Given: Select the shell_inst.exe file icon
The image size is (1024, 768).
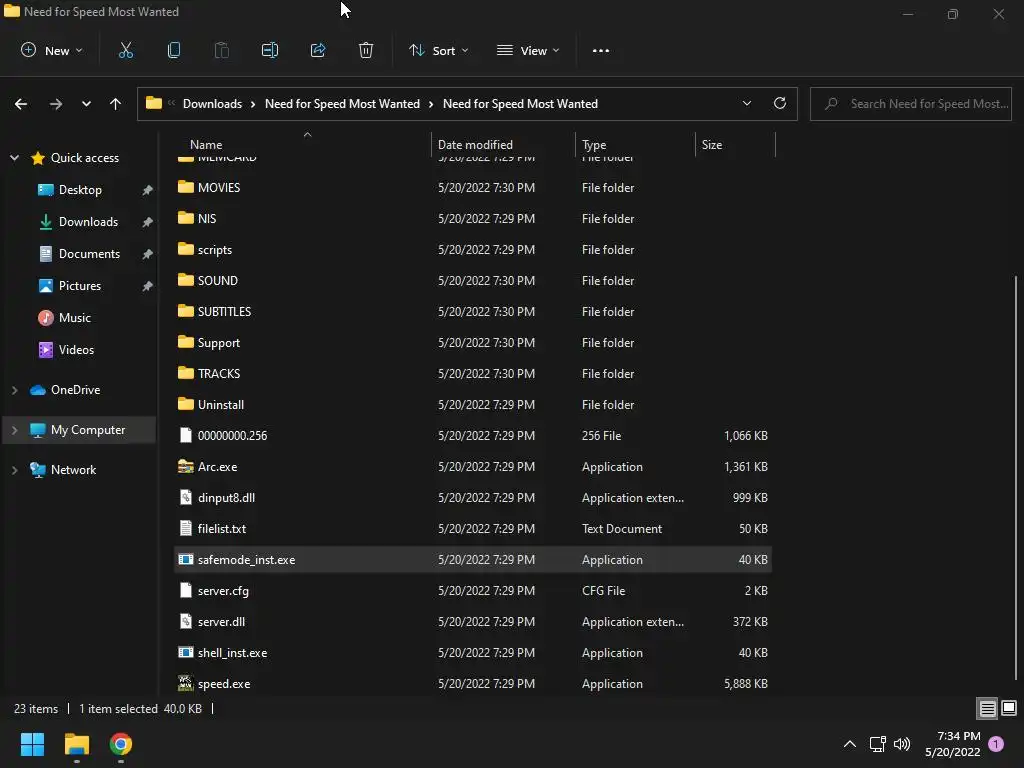Looking at the screenshot, I should tap(185, 652).
